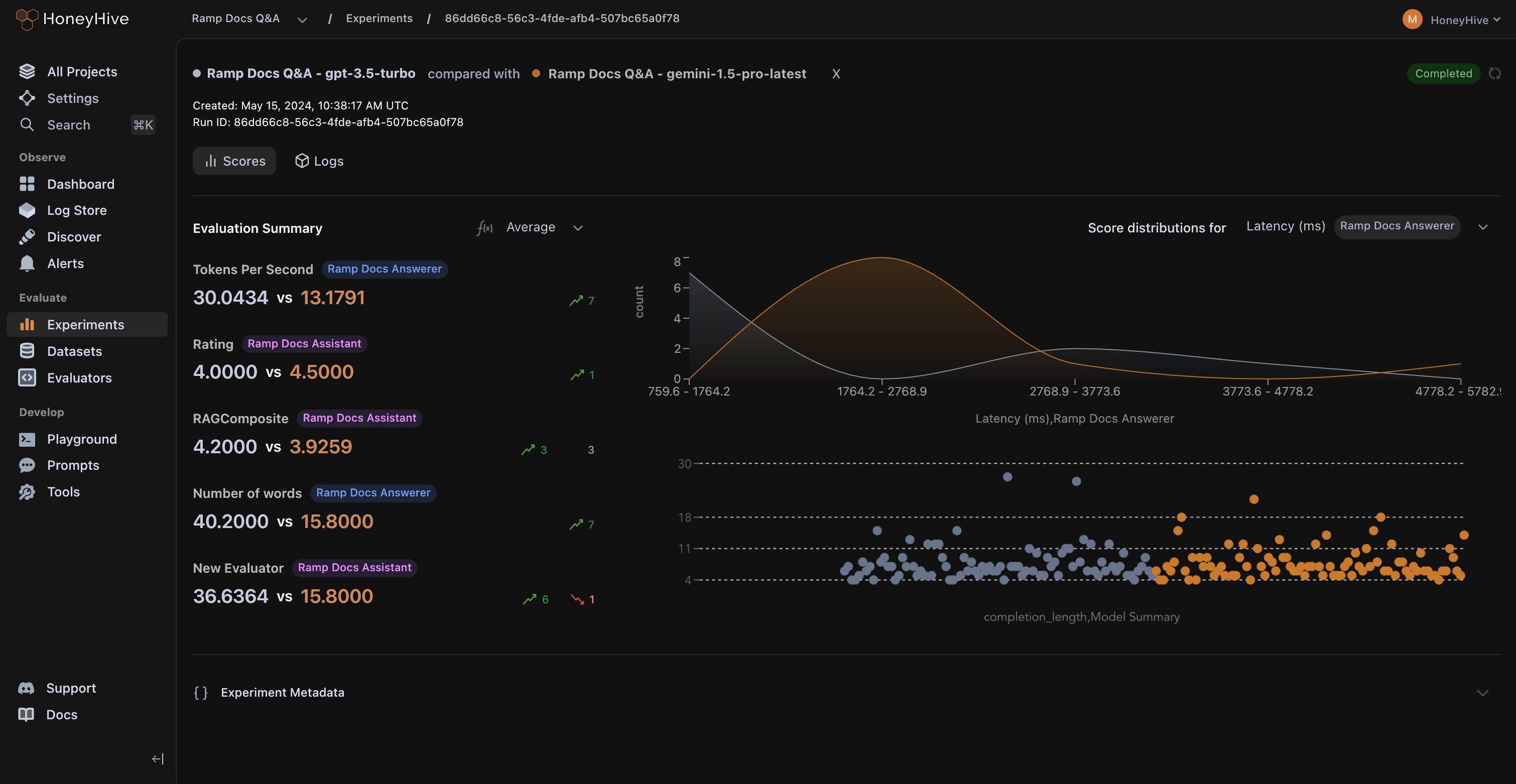Open Playground terminal icon
This screenshot has height=784, width=1516.
pos(27,439)
